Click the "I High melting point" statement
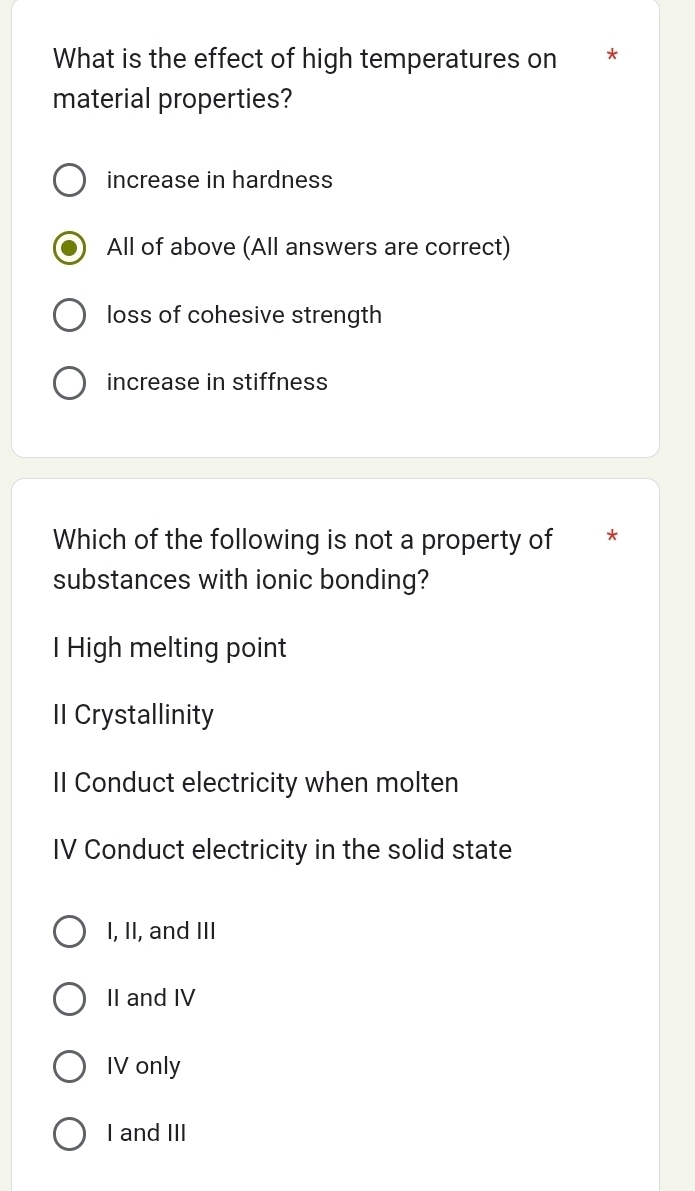The height and width of the screenshot is (1191, 695). point(170,648)
